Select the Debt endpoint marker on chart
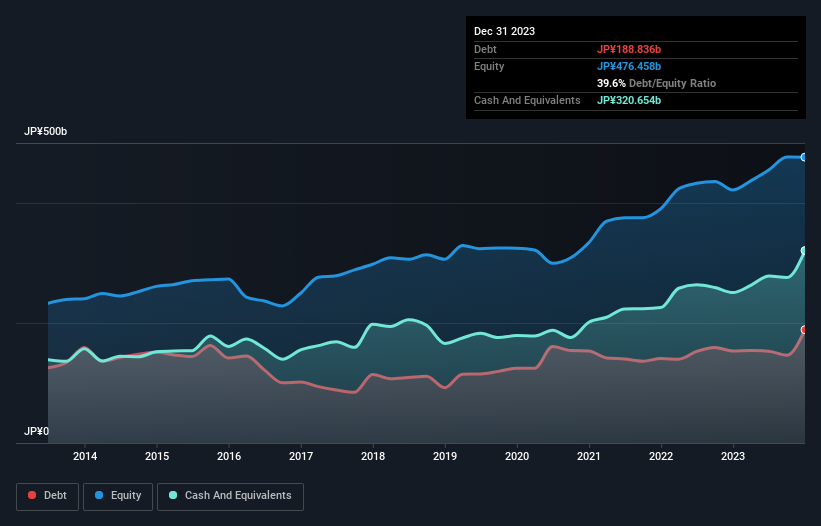Image resolution: width=821 pixels, height=526 pixels. [x=804, y=330]
